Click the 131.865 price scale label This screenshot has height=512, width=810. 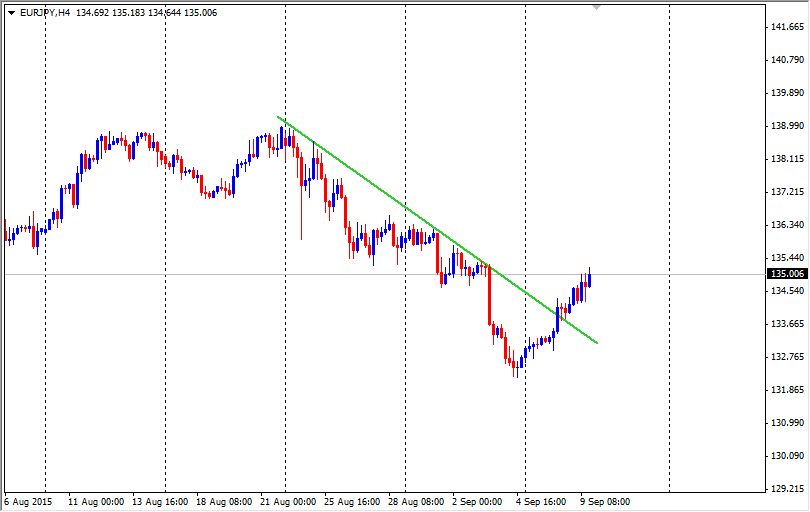click(787, 390)
